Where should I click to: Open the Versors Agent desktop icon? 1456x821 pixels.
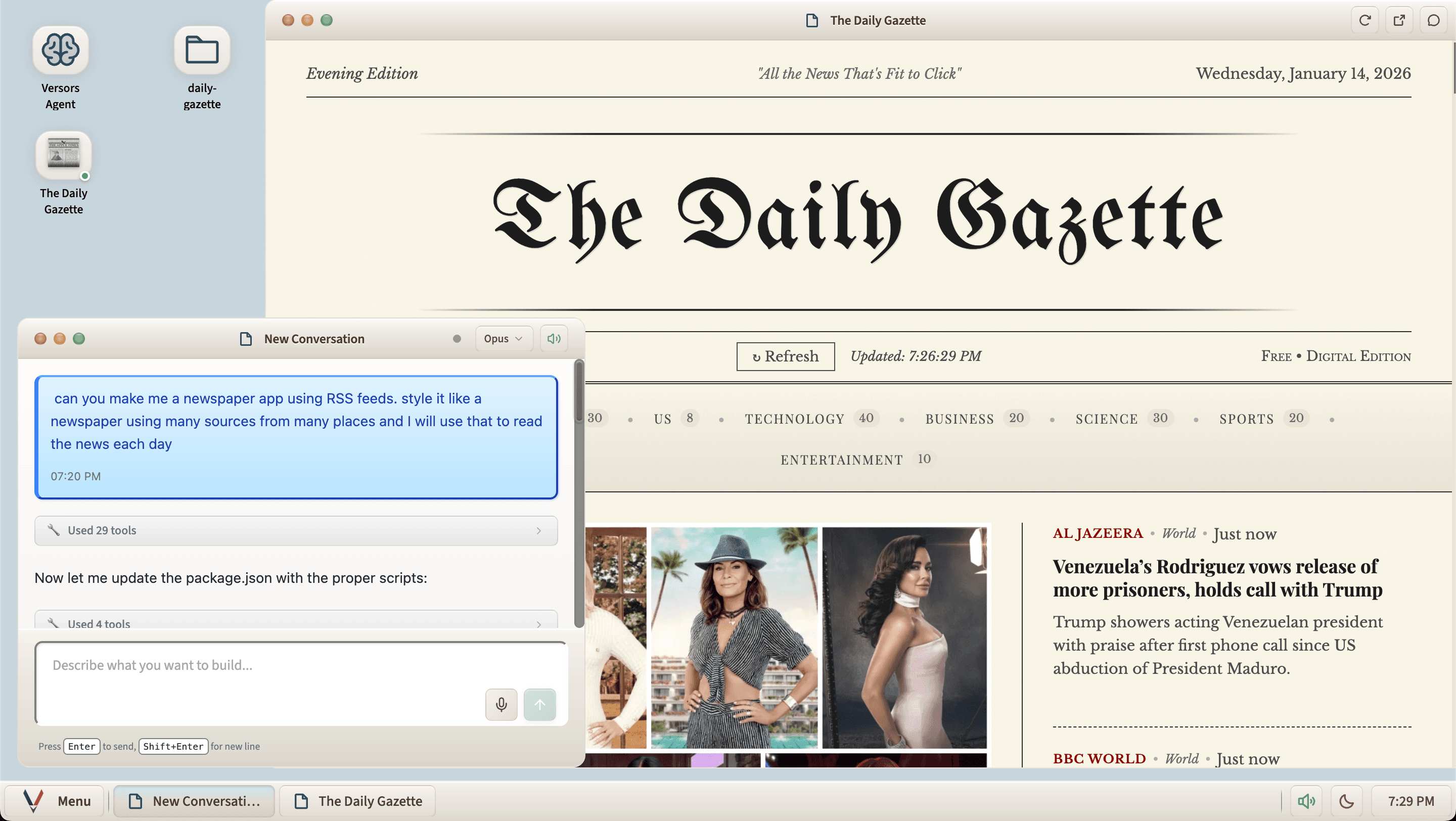coord(60,50)
